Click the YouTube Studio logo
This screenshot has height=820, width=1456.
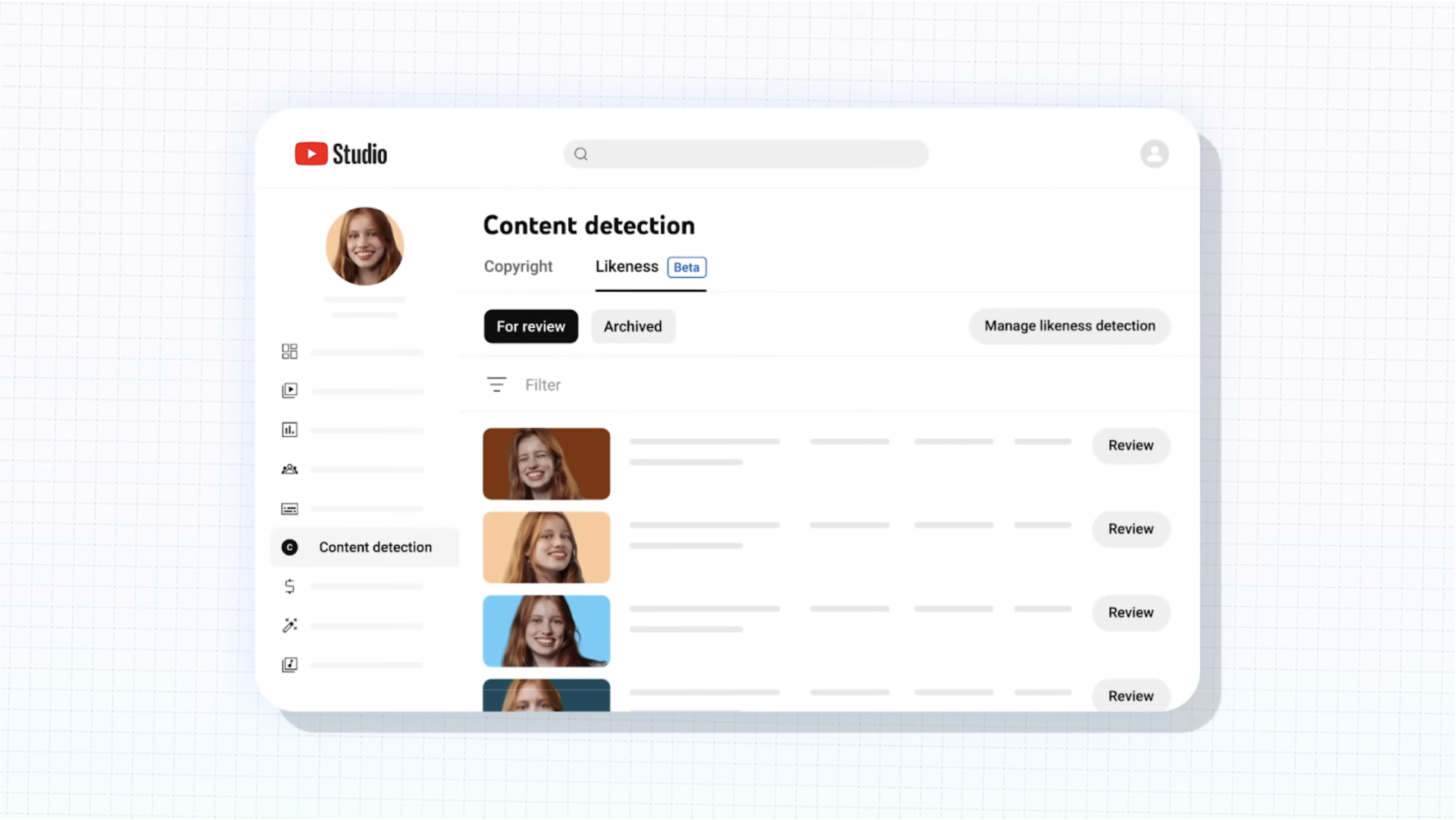pos(341,154)
